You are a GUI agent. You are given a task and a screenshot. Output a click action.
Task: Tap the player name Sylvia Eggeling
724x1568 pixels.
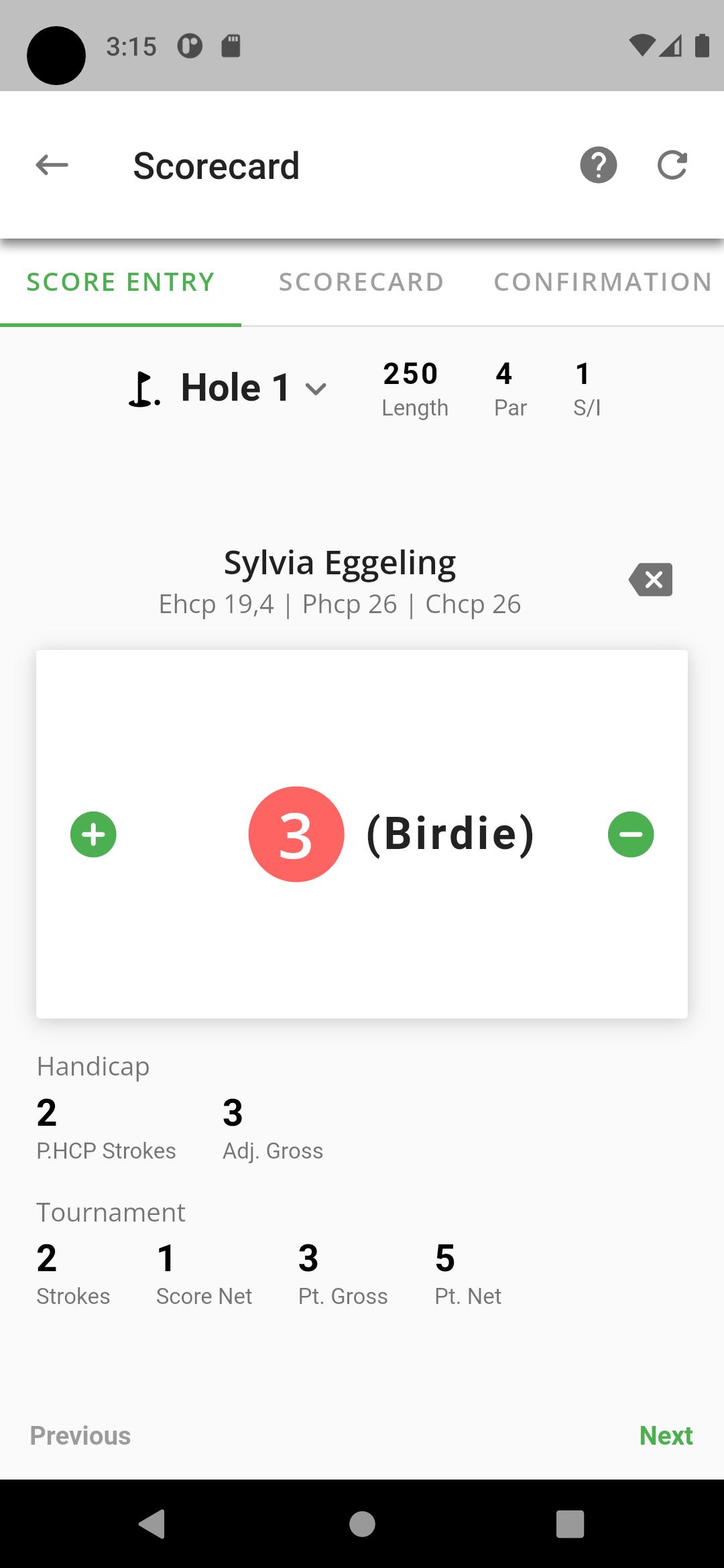pyautogui.click(x=340, y=563)
